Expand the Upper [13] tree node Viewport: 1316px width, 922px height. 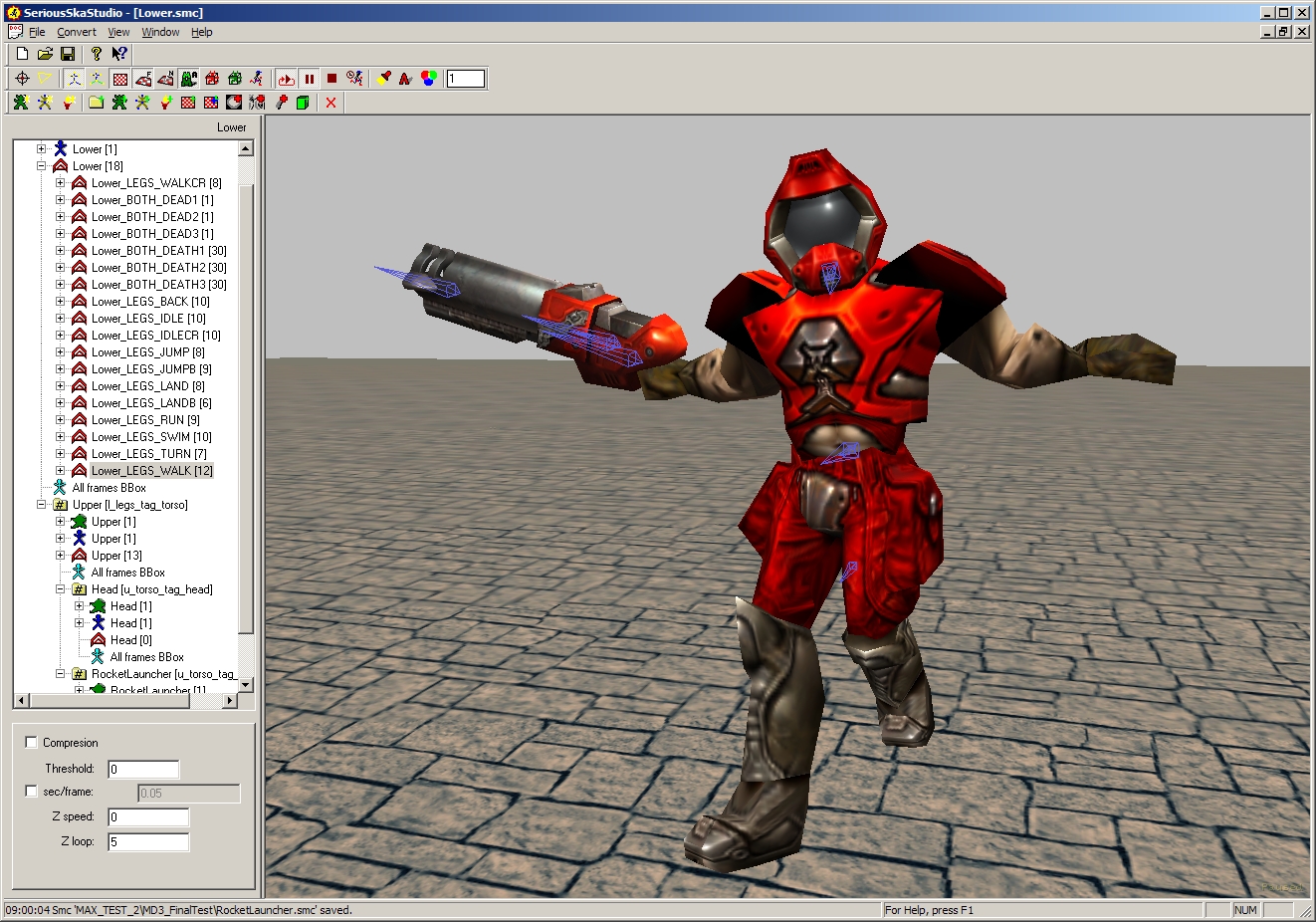click(x=61, y=556)
